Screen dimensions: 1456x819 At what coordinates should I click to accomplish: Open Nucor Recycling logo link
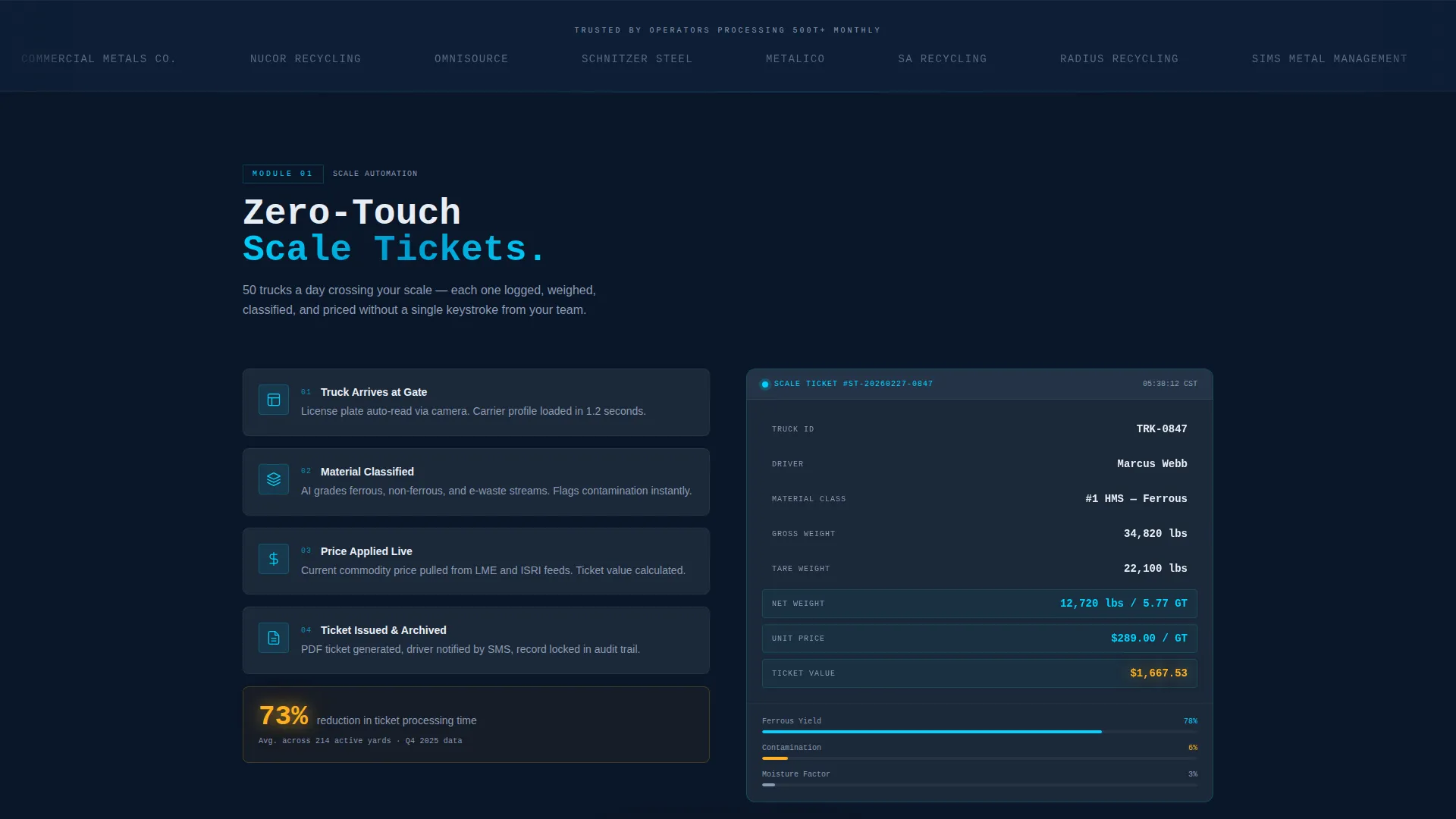[x=306, y=59]
